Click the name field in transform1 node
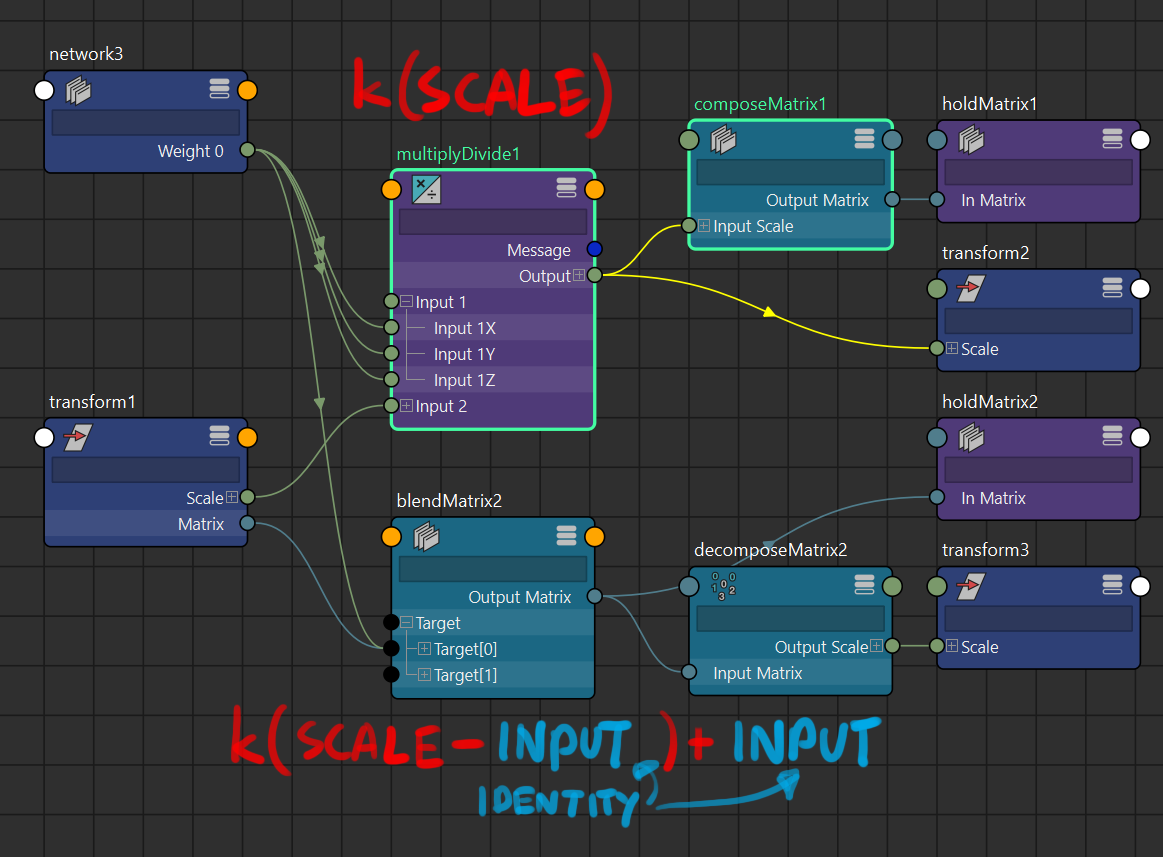 (146, 470)
